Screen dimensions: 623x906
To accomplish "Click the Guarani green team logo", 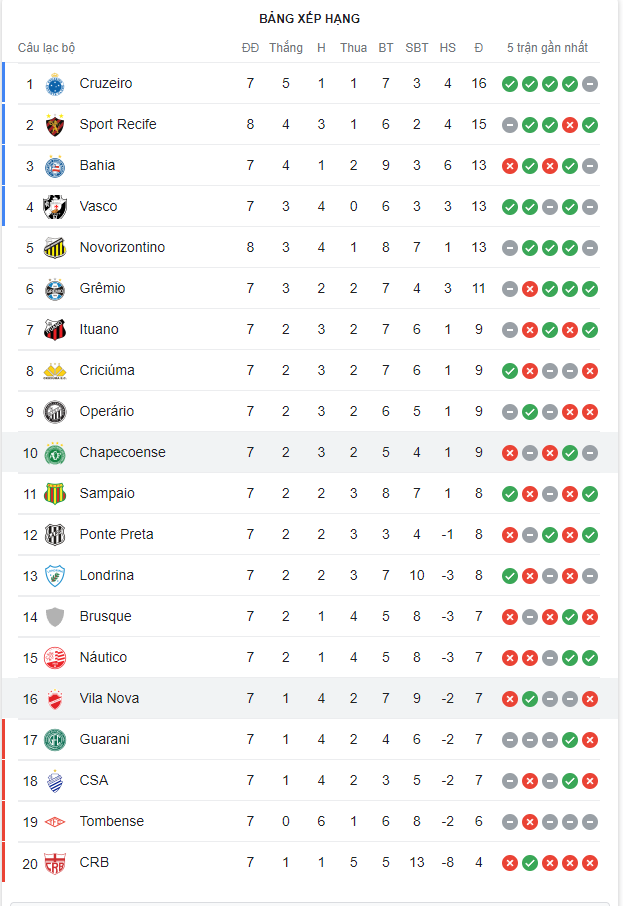I will pyautogui.click(x=55, y=740).
